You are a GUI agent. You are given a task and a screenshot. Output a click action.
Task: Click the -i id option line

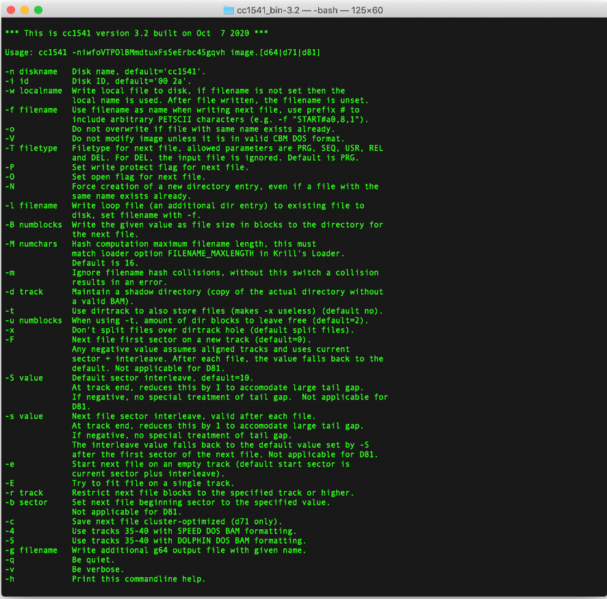tap(17, 80)
